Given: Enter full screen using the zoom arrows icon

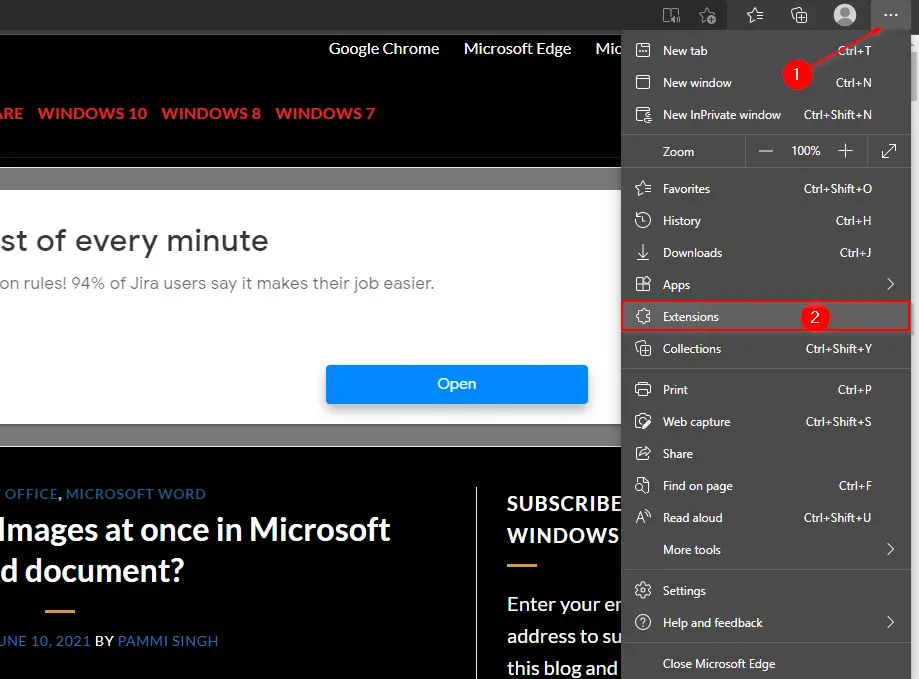Looking at the screenshot, I should [x=889, y=151].
